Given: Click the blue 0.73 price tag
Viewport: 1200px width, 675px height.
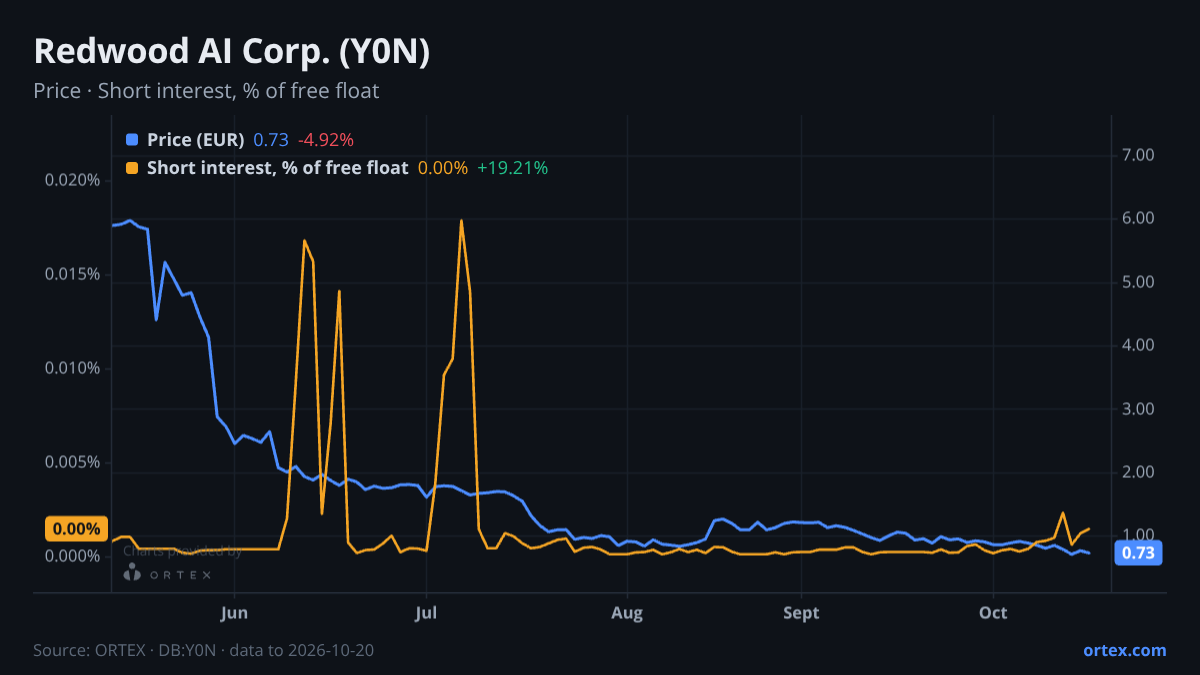Looking at the screenshot, I should point(1138,553).
